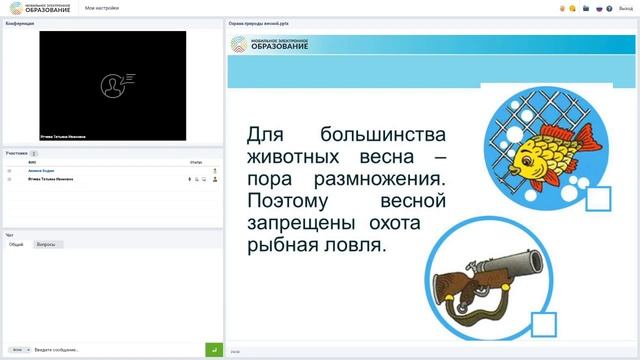Screen dimensions: 640x360
Task: Click the row marker left of first participant
Action: coord(9,171)
